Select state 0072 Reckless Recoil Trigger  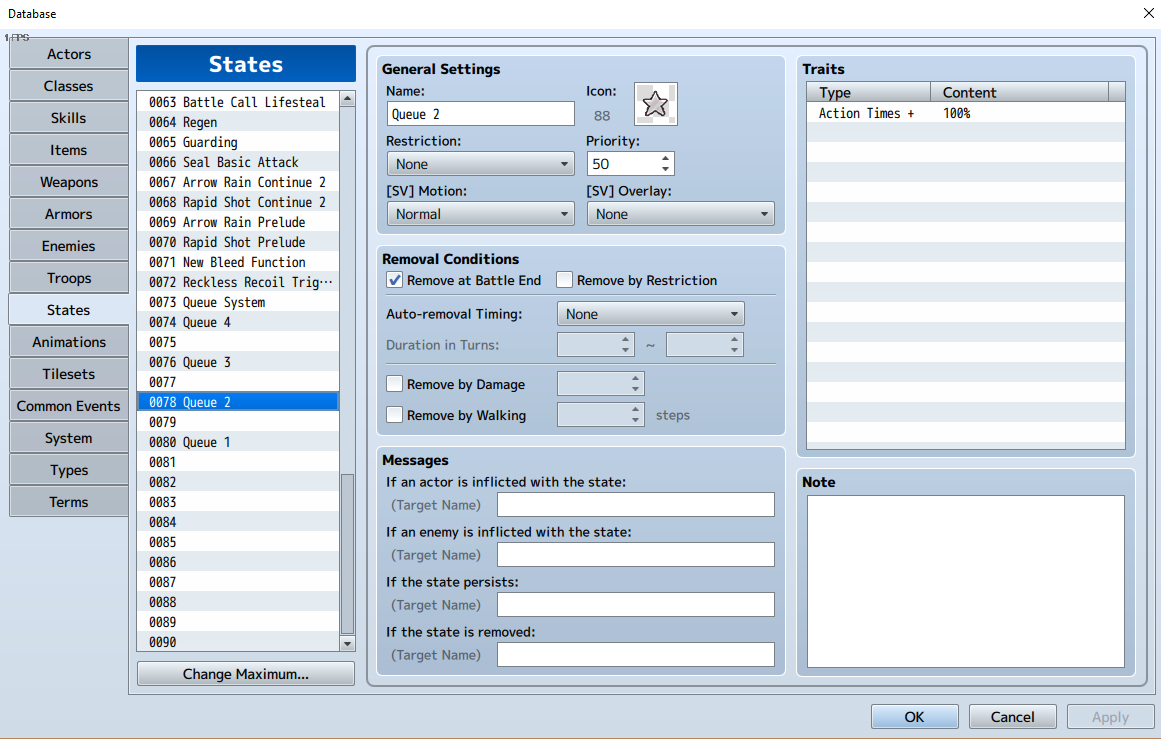click(238, 282)
